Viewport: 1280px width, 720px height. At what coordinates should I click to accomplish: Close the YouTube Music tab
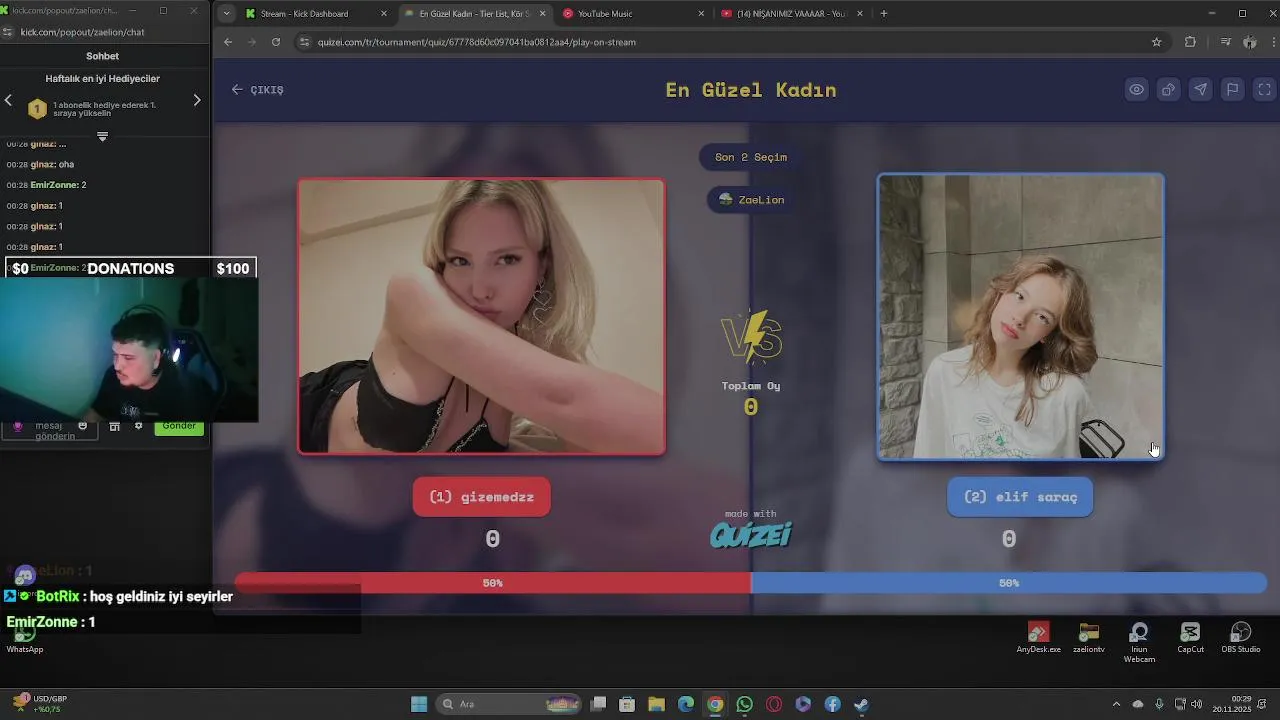700,14
